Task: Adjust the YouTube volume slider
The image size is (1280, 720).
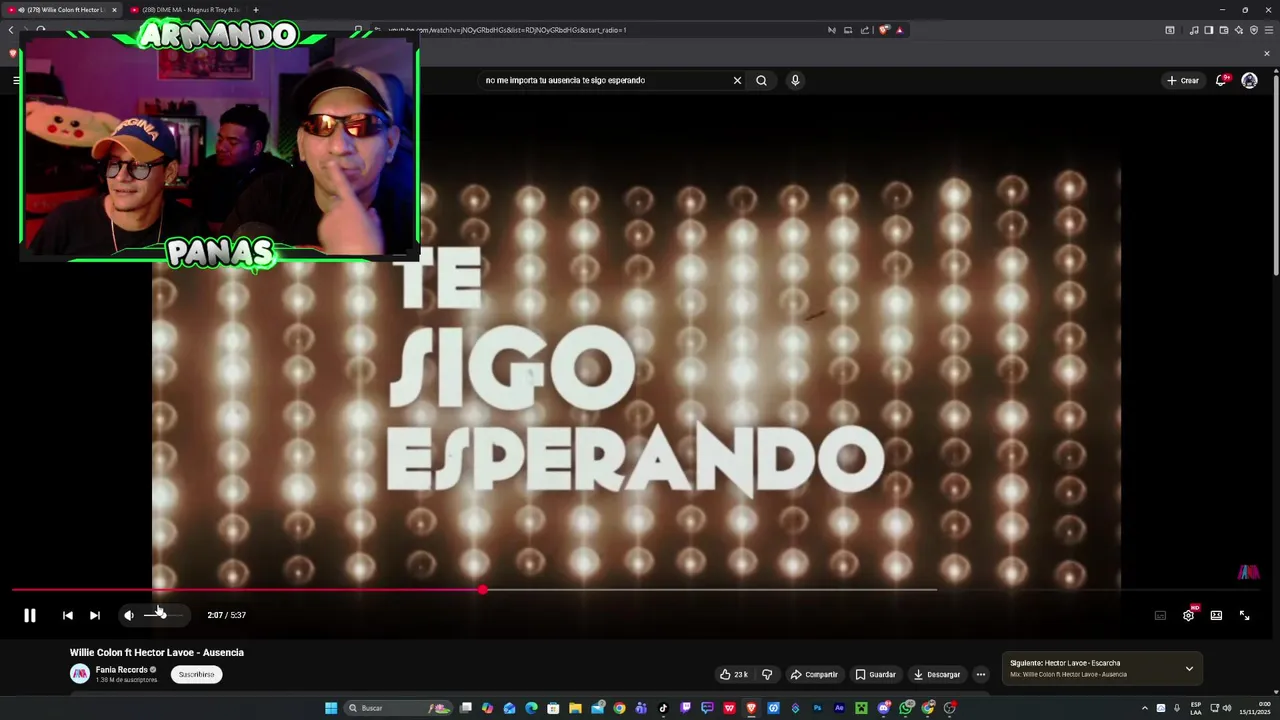Action: pos(163,615)
